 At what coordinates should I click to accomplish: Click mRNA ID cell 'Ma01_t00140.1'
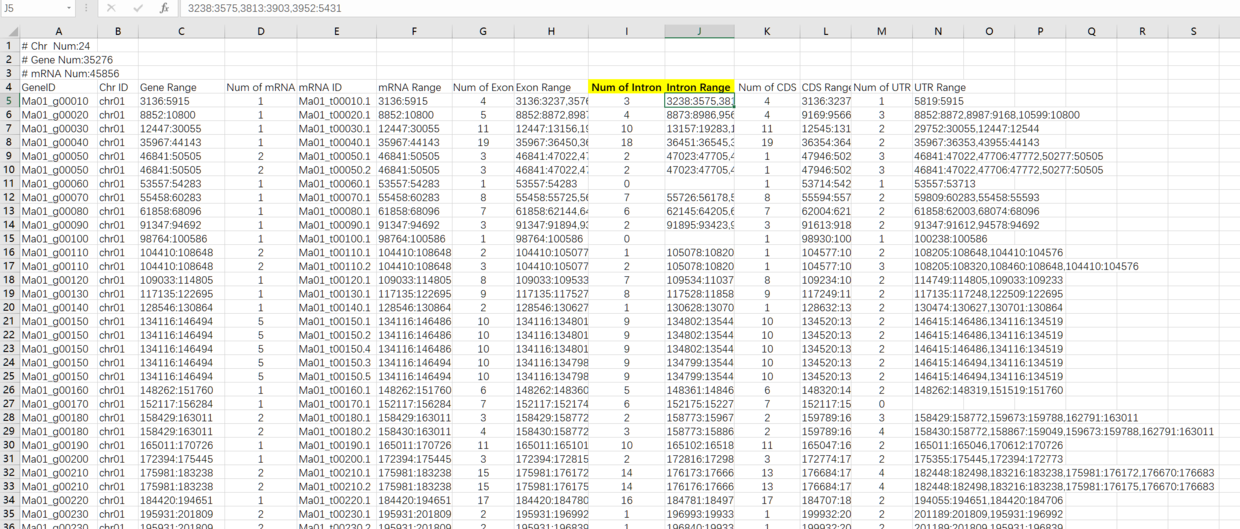[x=336, y=307]
